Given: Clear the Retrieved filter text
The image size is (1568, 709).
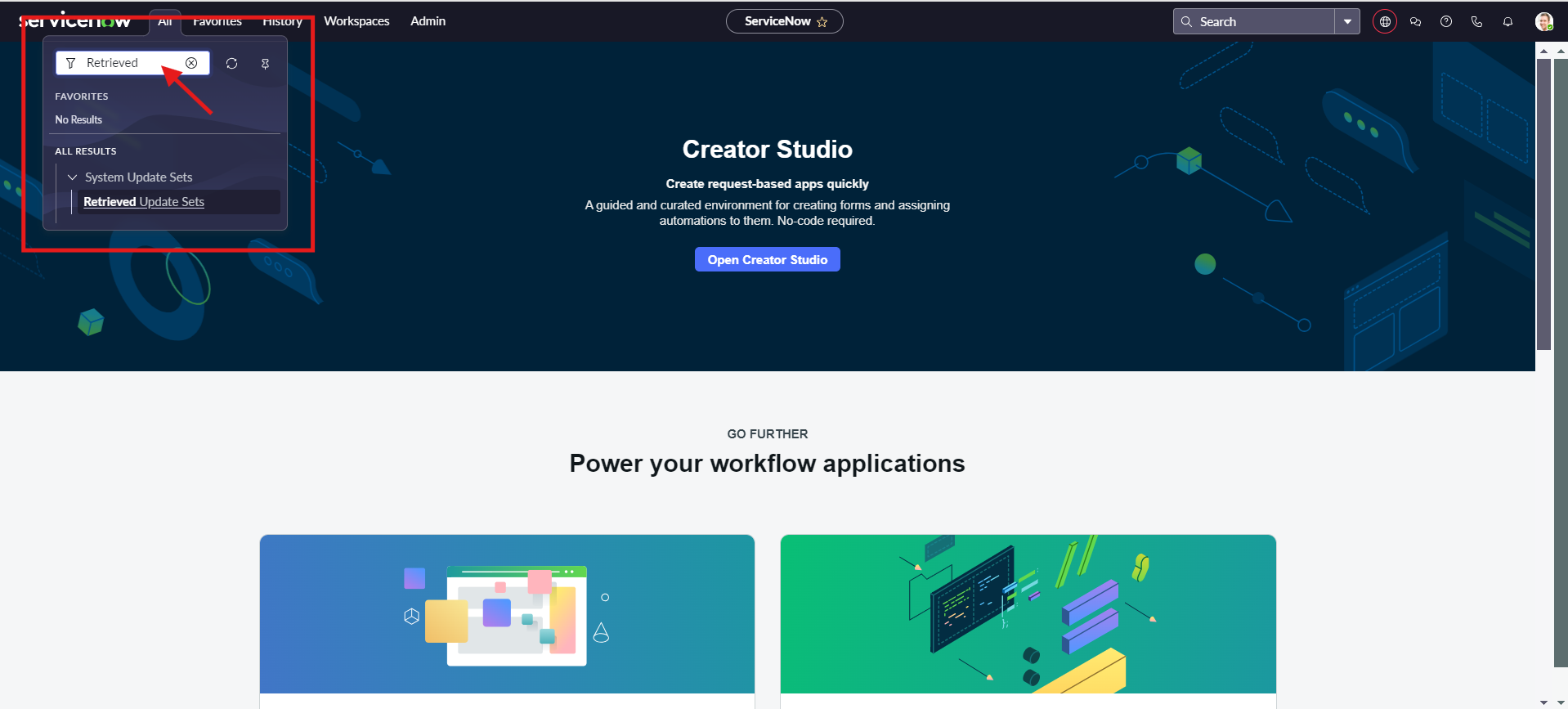Looking at the screenshot, I should (x=191, y=63).
